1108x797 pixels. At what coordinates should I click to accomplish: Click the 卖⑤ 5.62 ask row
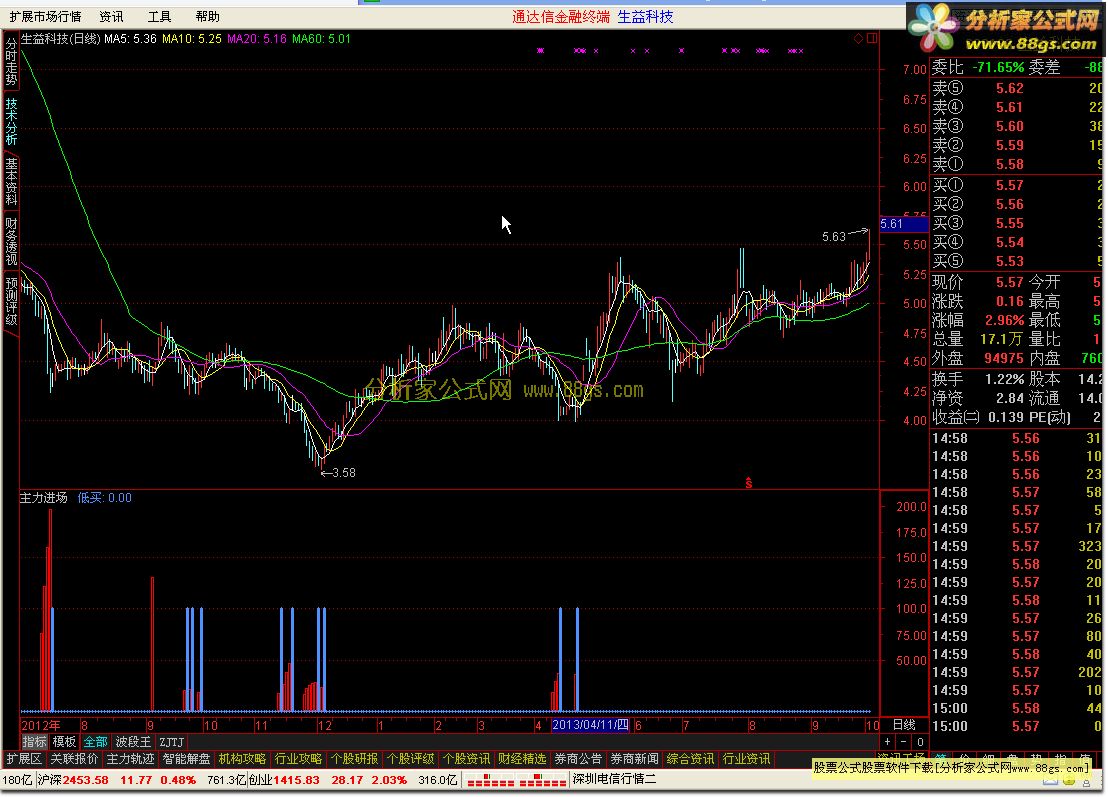1017,88
